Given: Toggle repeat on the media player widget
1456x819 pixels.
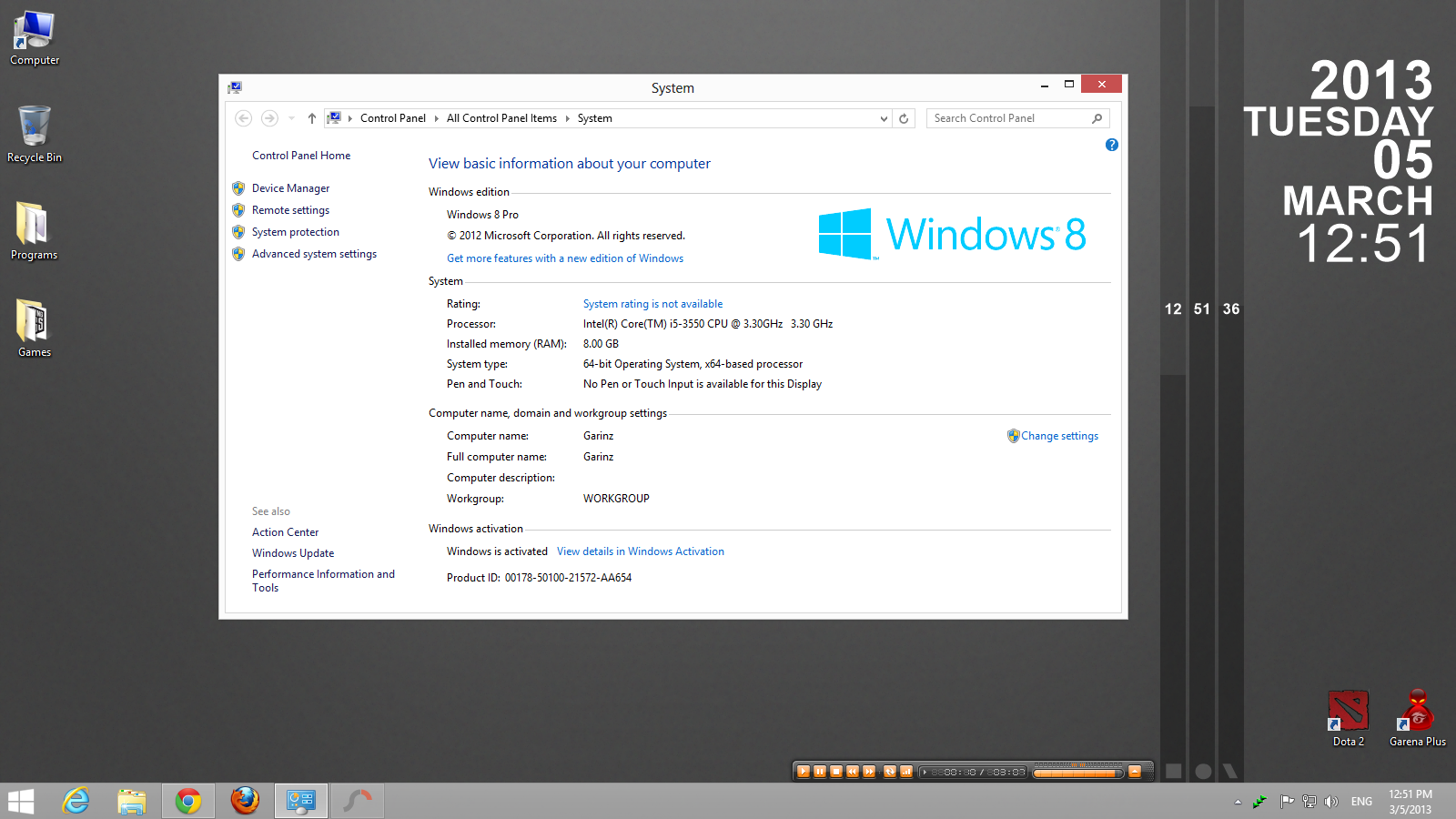Looking at the screenshot, I should pyautogui.click(x=889, y=772).
